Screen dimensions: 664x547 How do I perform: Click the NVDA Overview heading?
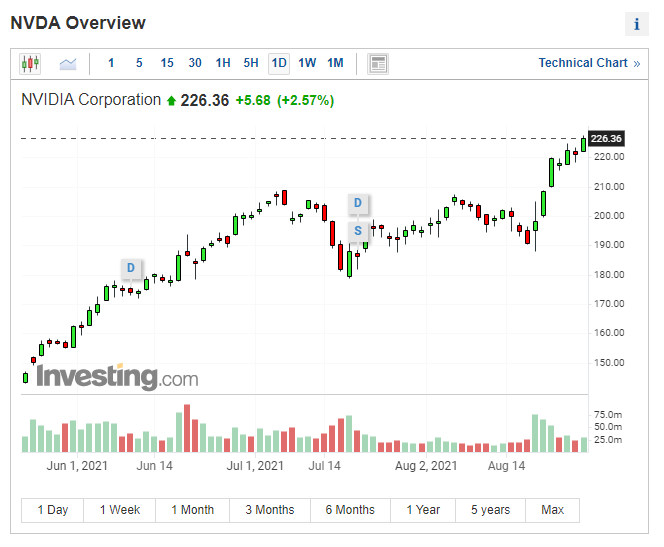pos(78,23)
